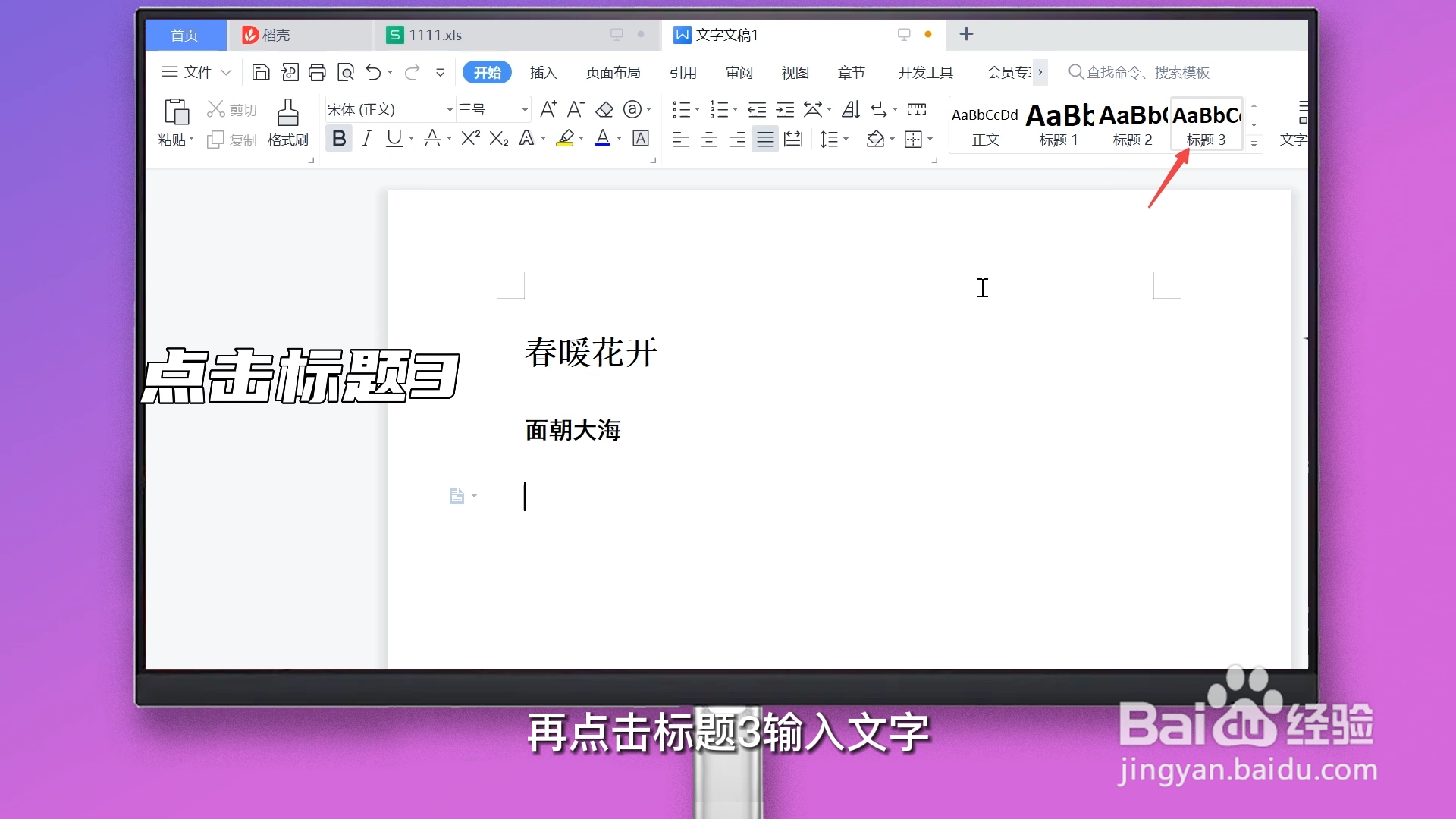Screen dimensions: 1456x819
Task: Click the show ruler/tab stops icon
Action: point(917,110)
